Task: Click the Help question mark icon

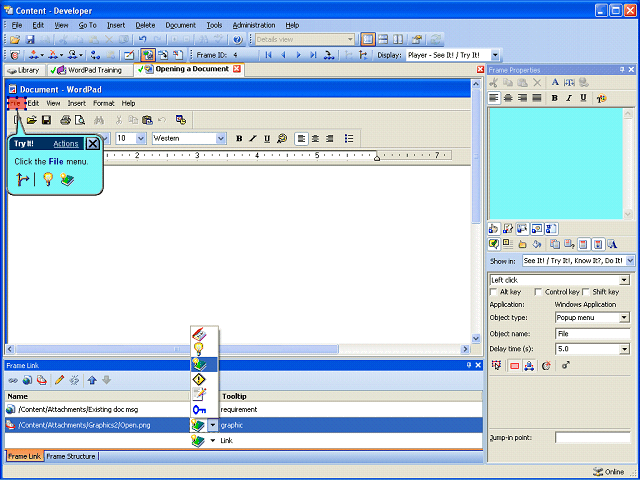Action: click(238, 40)
